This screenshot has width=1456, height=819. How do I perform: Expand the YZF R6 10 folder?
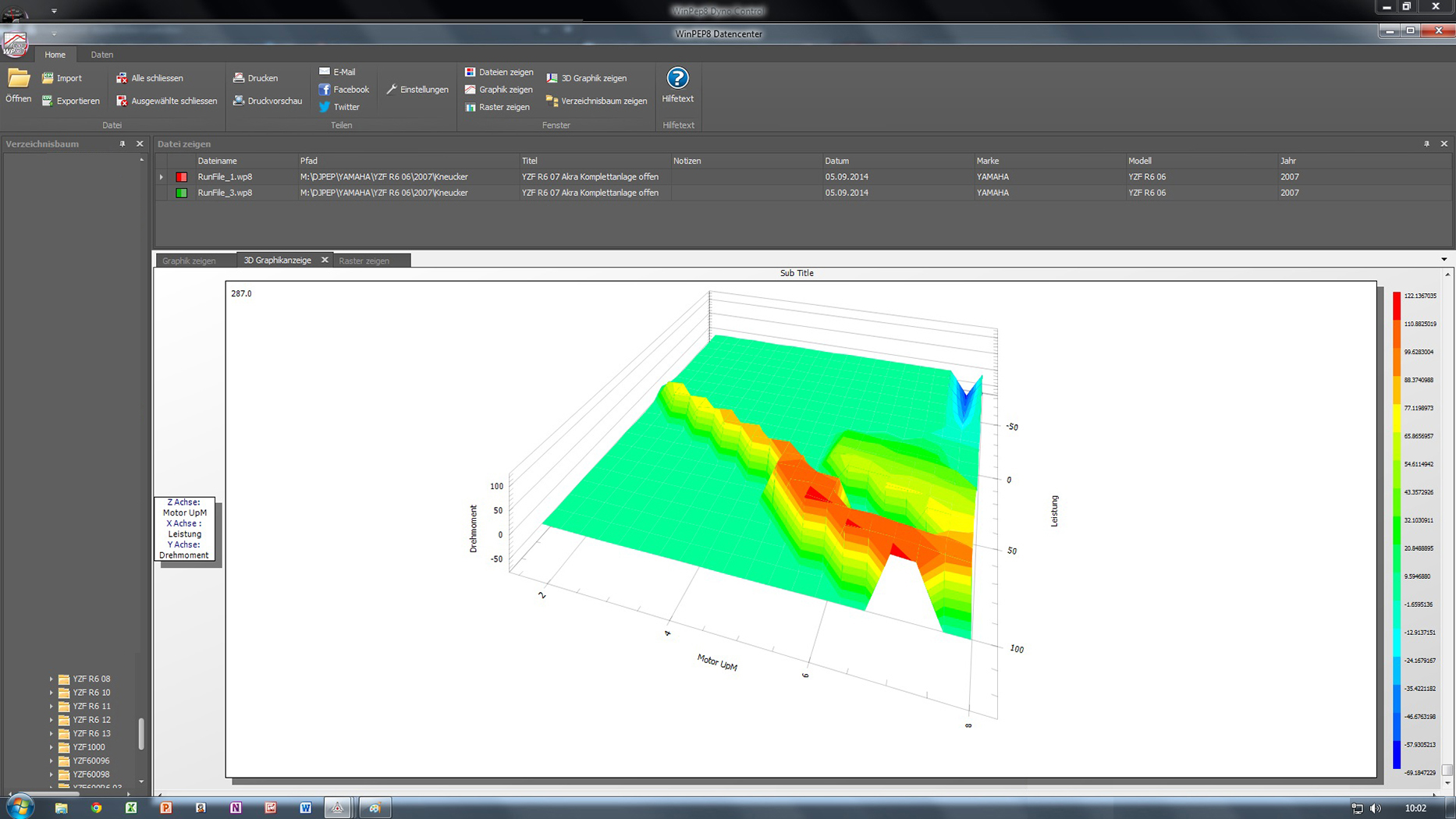[x=51, y=693]
